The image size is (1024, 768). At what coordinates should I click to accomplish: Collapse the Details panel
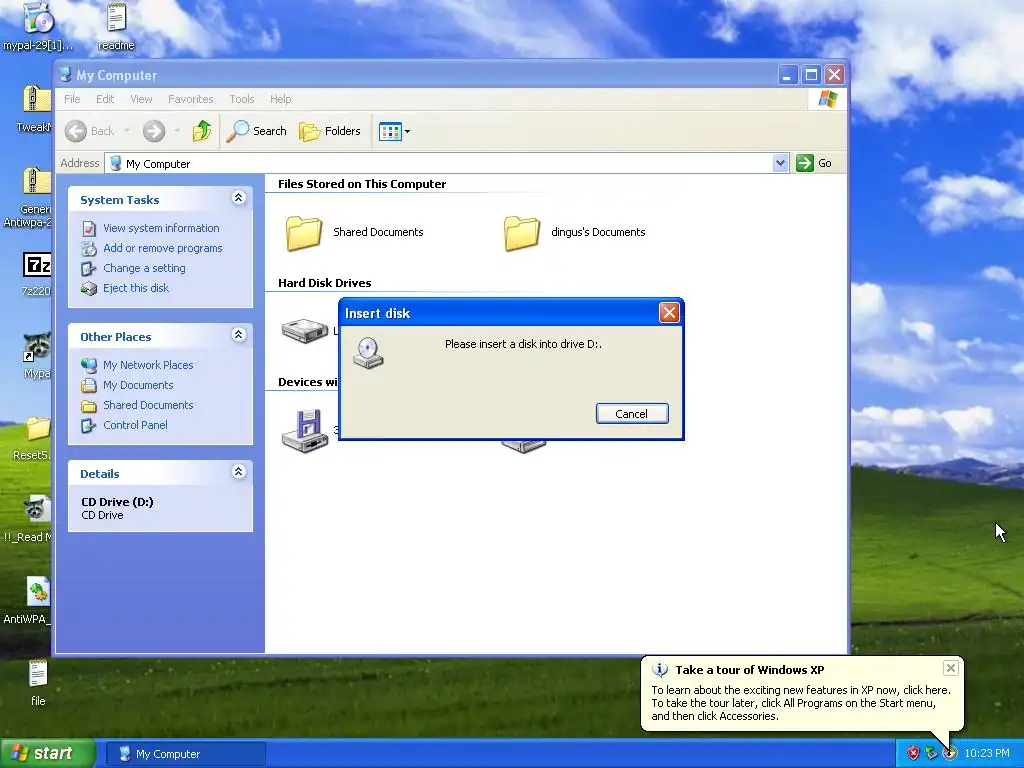tap(239, 472)
